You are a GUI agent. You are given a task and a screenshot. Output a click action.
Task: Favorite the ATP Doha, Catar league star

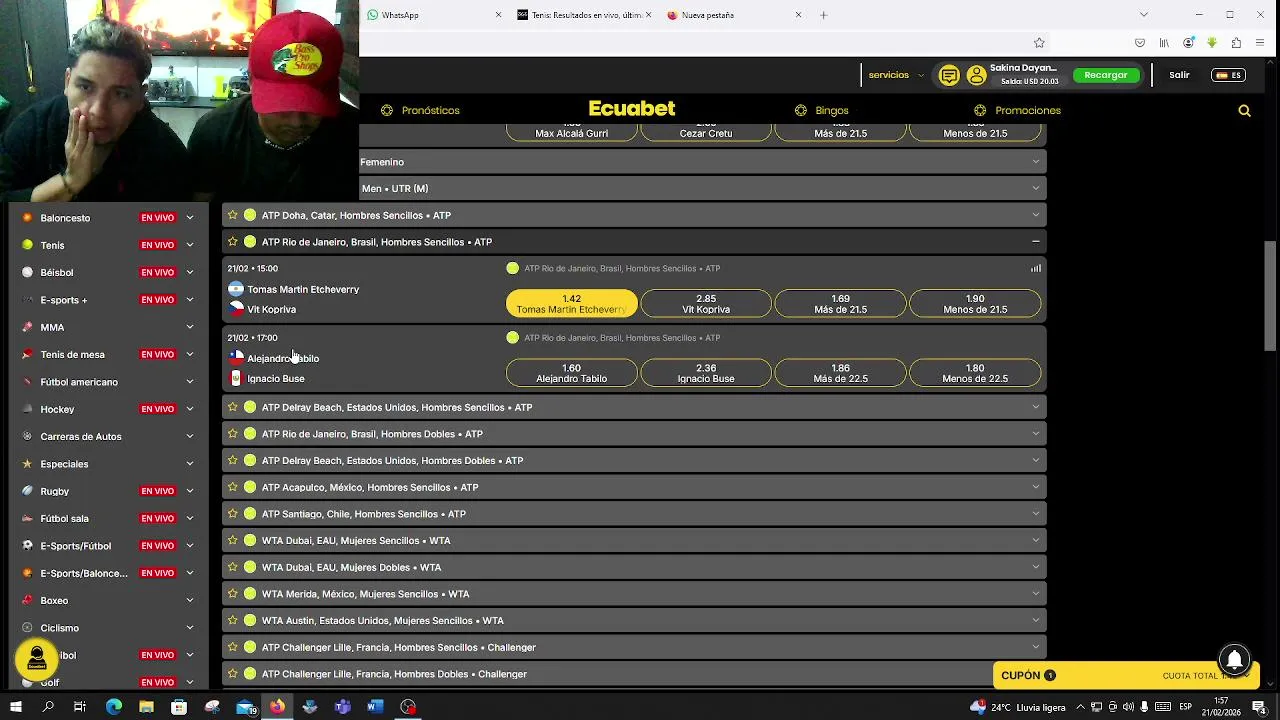[x=232, y=215]
